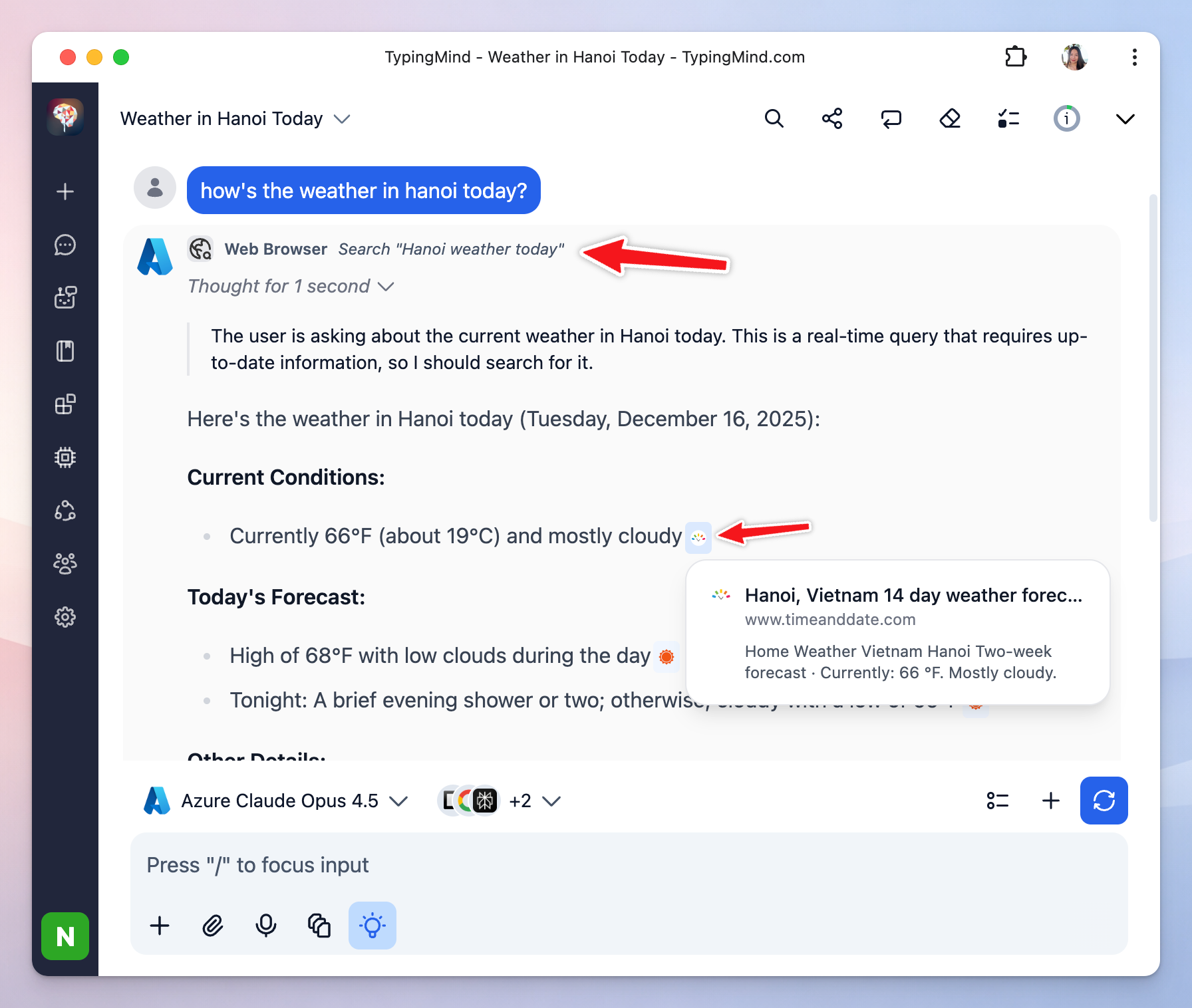Viewport: 1192px width, 1008px height.
Task: Click the Web Browser plugin label
Action: pos(276,249)
